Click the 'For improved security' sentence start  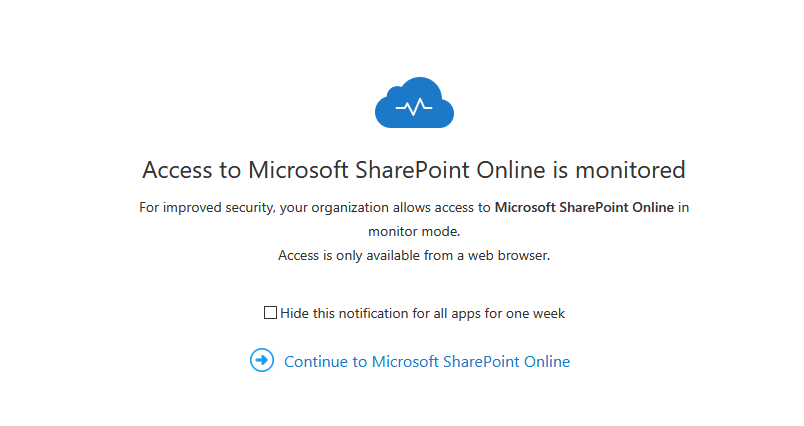point(207,208)
